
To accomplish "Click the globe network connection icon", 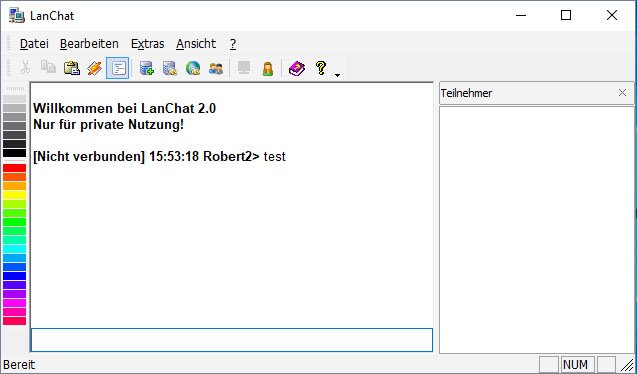I will click(193, 68).
